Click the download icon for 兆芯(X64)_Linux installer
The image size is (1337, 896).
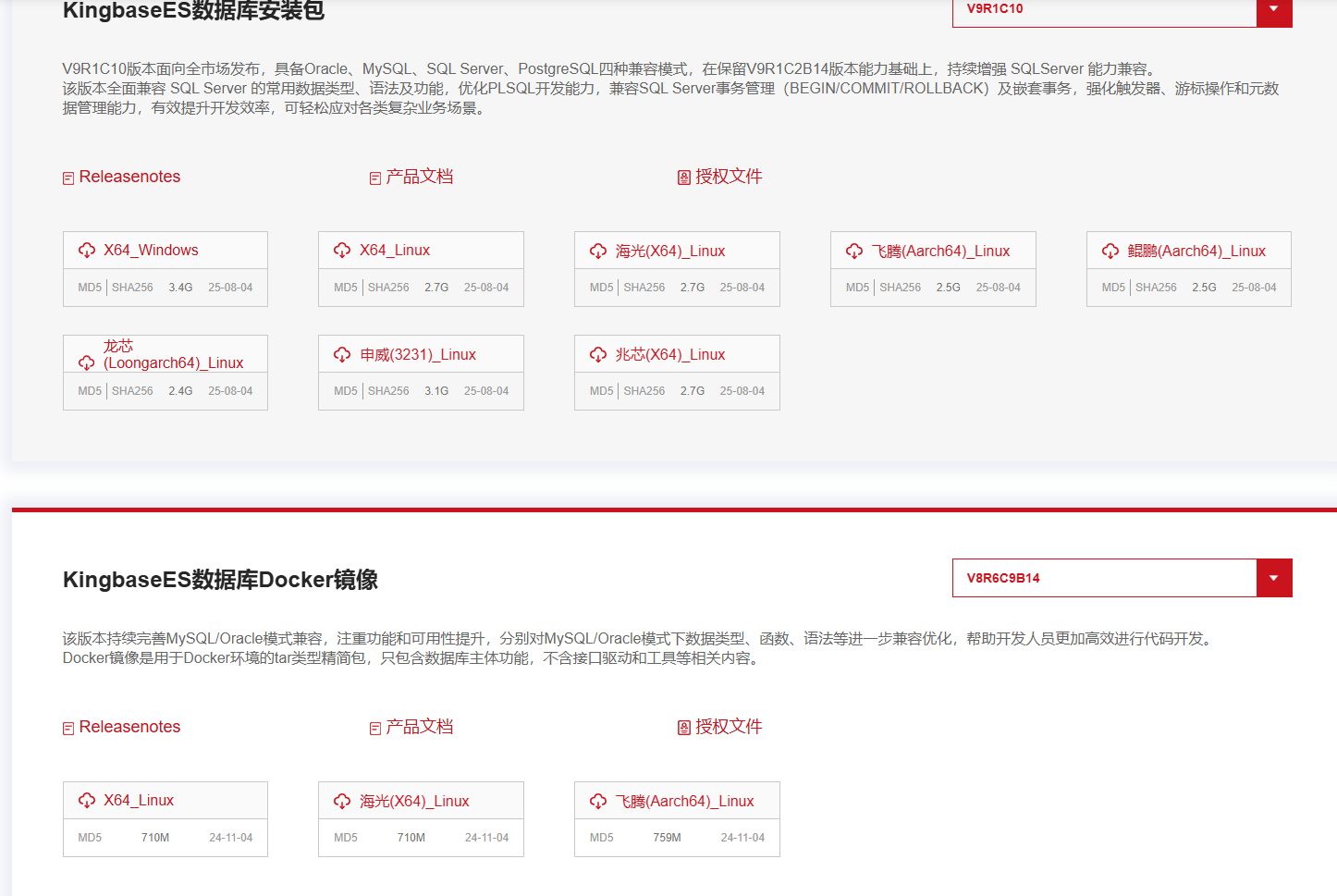pyautogui.click(x=599, y=353)
